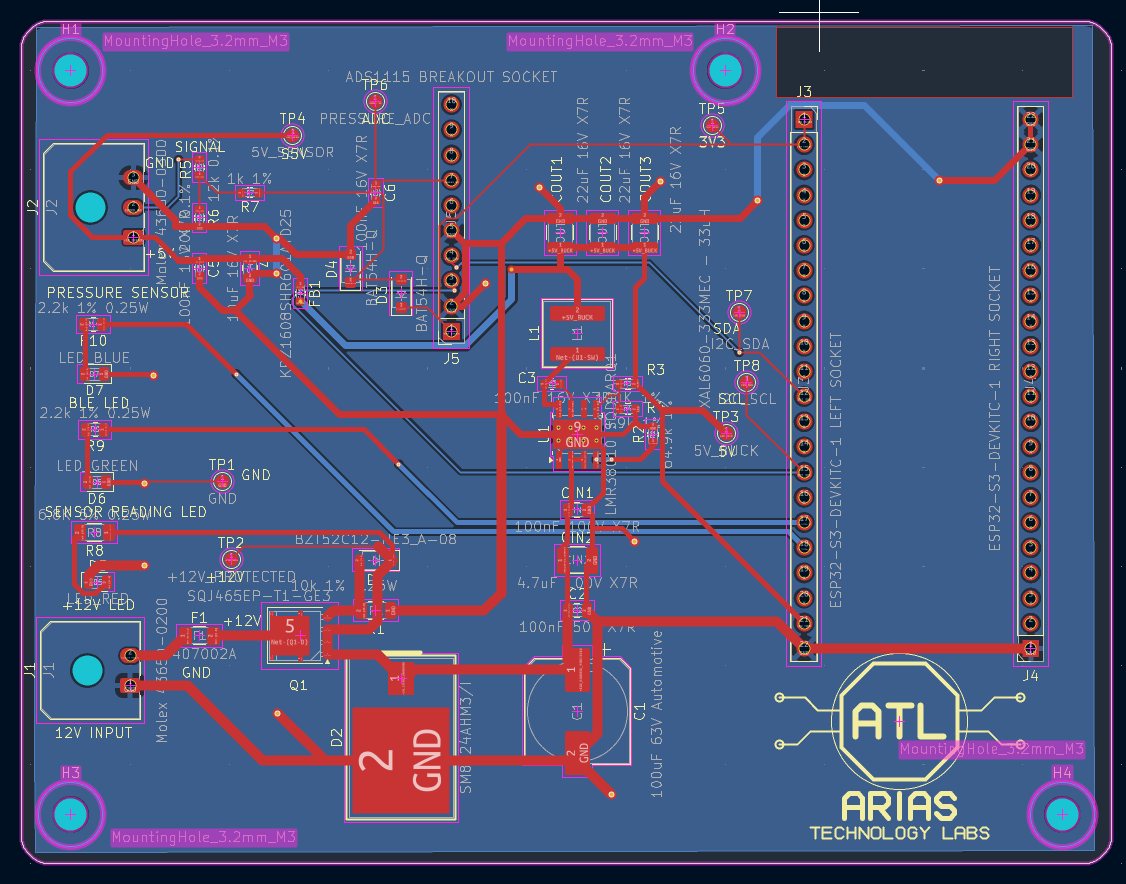The height and width of the screenshot is (884, 1126).
Task: Click the ATL octagon logo
Action: (898, 720)
